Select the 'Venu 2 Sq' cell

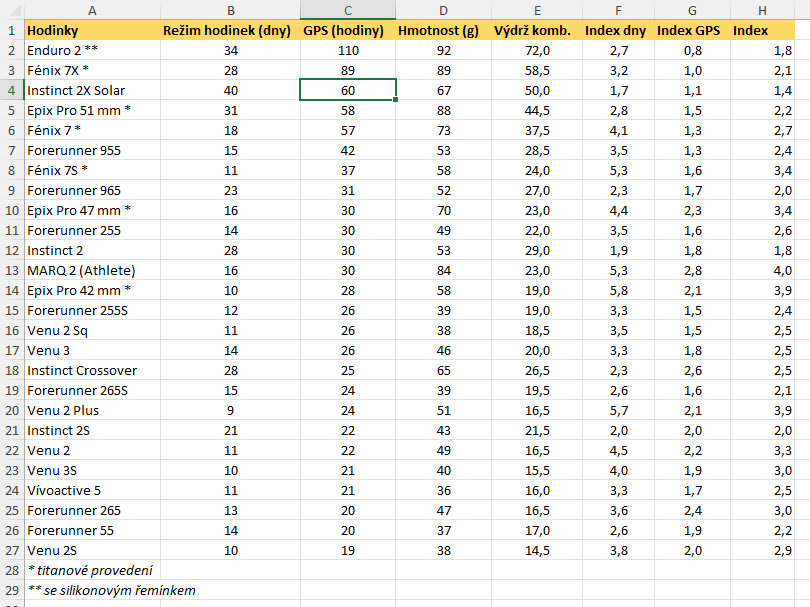coord(92,331)
